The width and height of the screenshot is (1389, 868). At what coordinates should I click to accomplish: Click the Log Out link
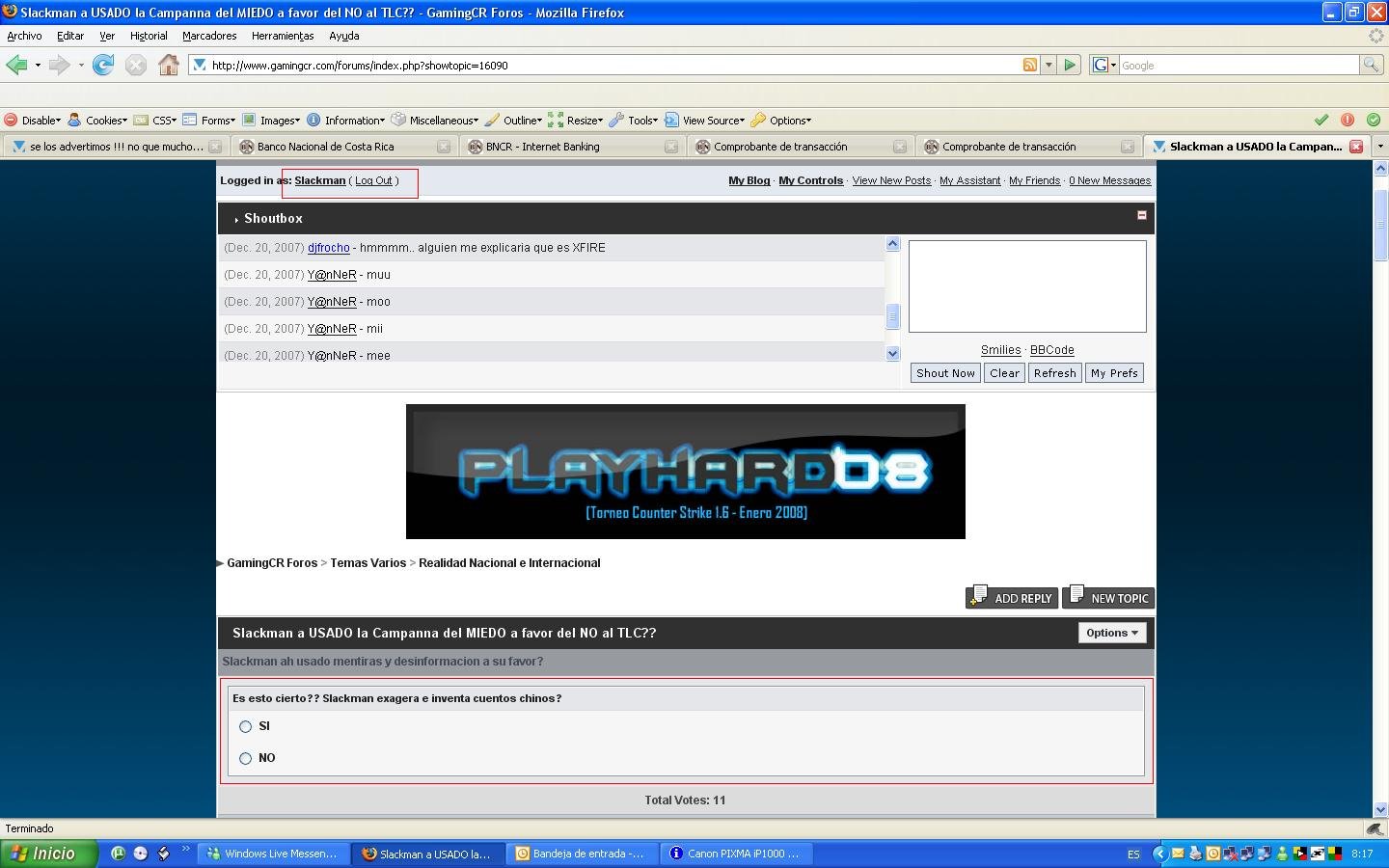coord(373,180)
